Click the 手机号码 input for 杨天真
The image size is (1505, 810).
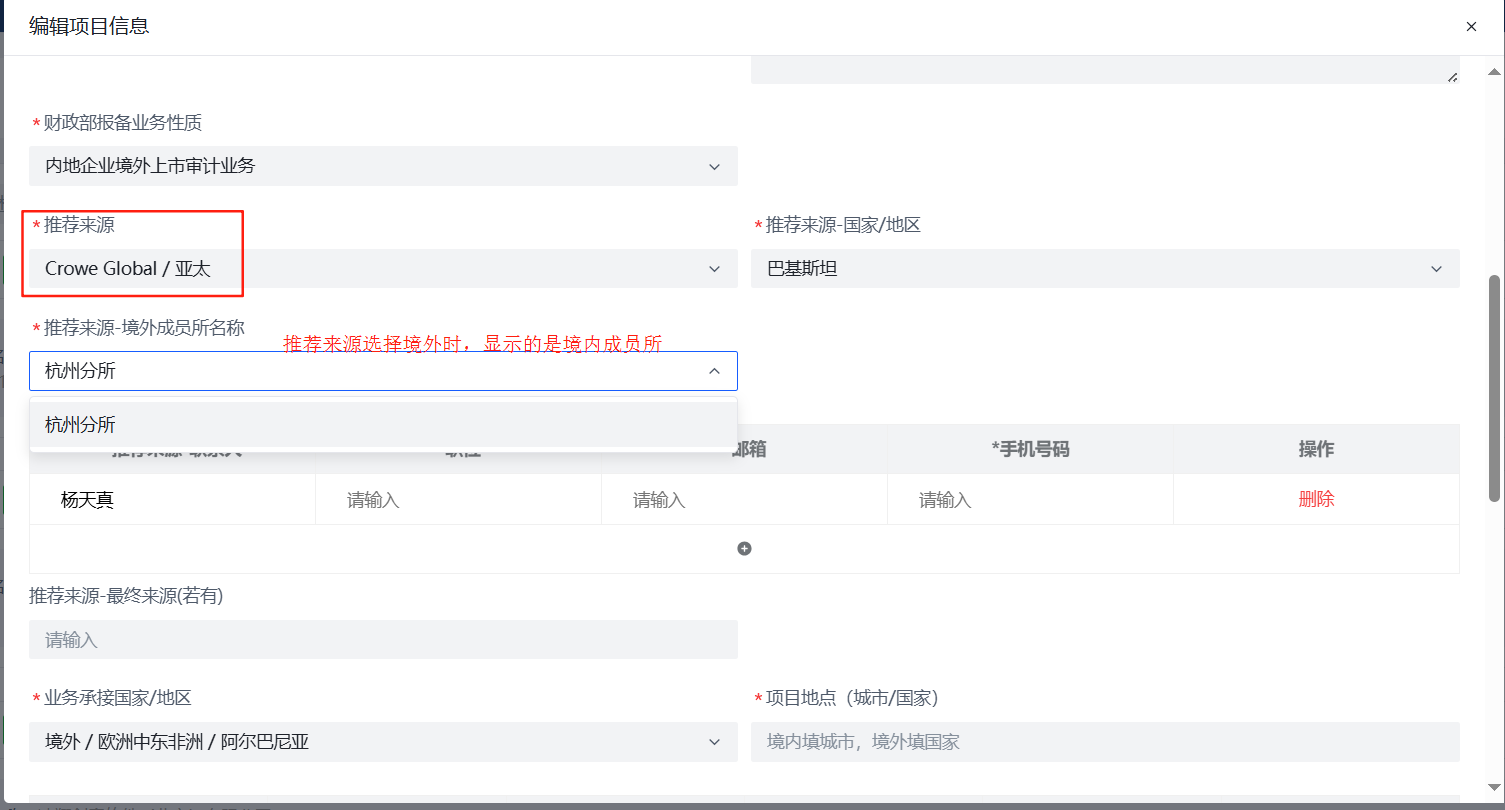pyautogui.click(x=1029, y=500)
